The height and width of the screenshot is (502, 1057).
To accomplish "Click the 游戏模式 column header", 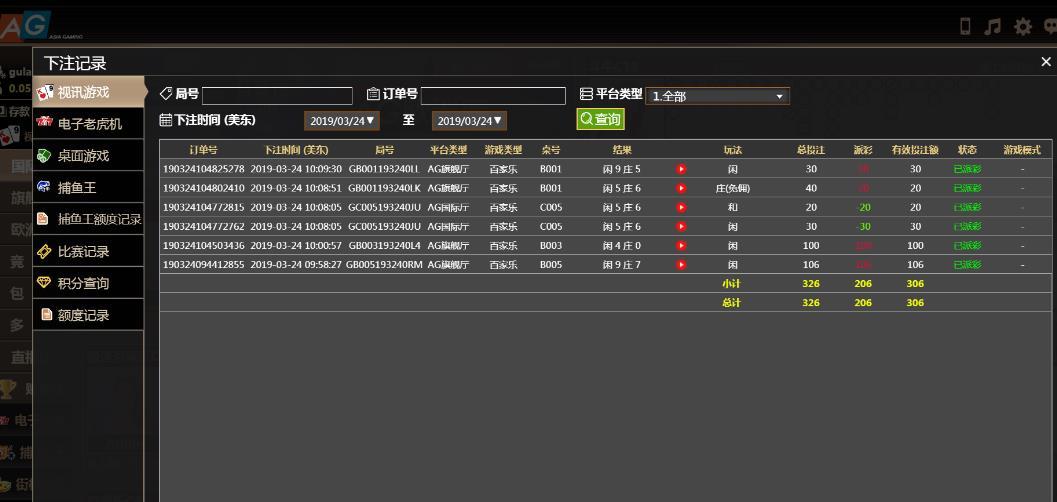I will click(x=1022, y=150).
